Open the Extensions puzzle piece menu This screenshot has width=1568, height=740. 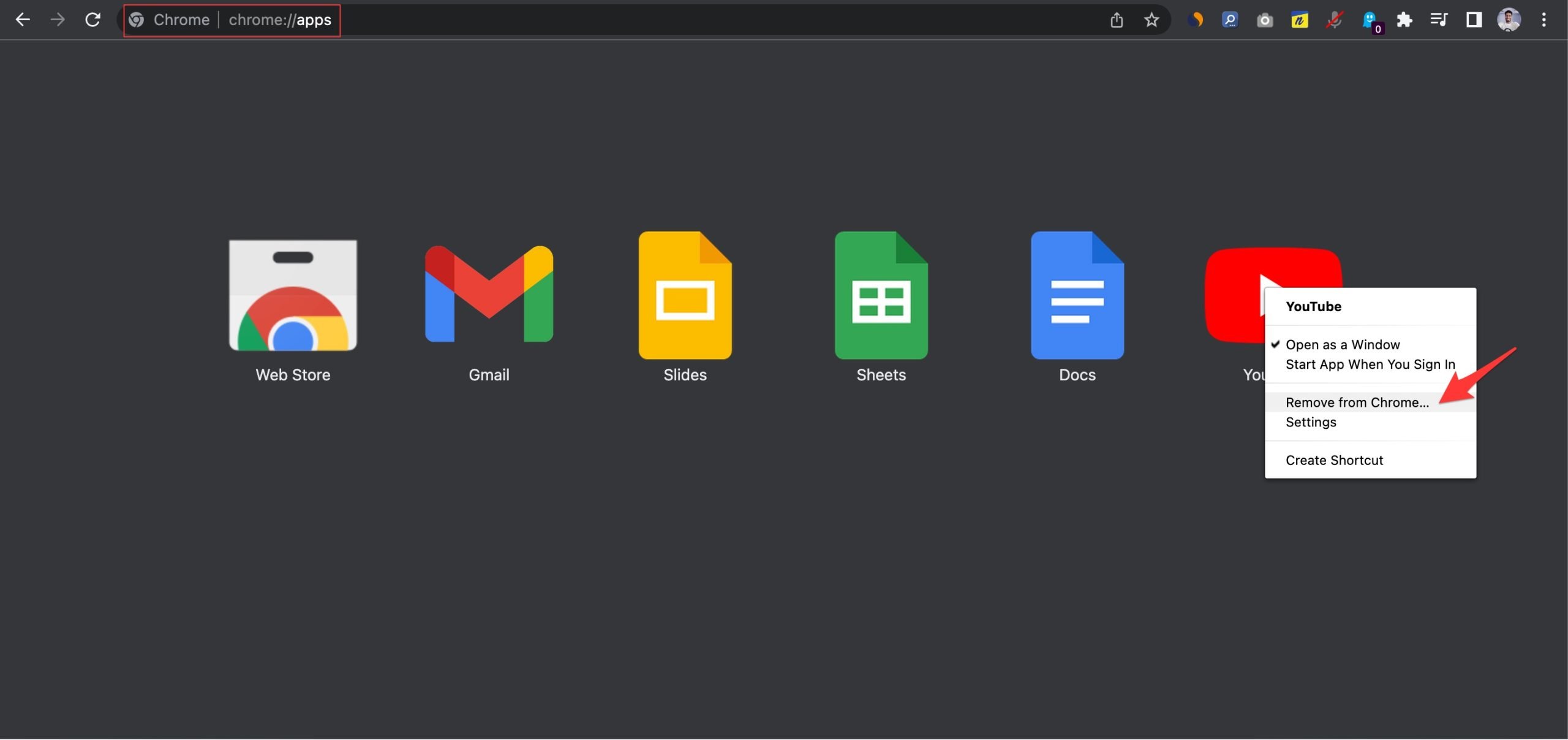(x=1404, y=20)
